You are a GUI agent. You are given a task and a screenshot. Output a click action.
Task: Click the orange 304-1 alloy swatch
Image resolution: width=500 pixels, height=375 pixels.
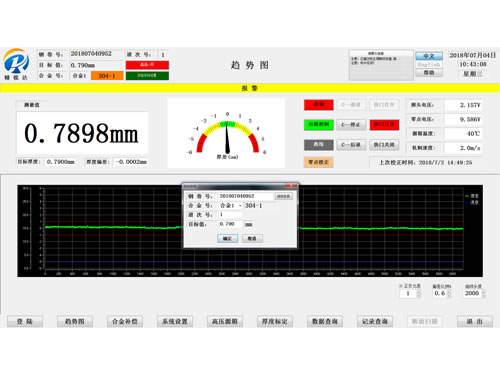point(107,76)
